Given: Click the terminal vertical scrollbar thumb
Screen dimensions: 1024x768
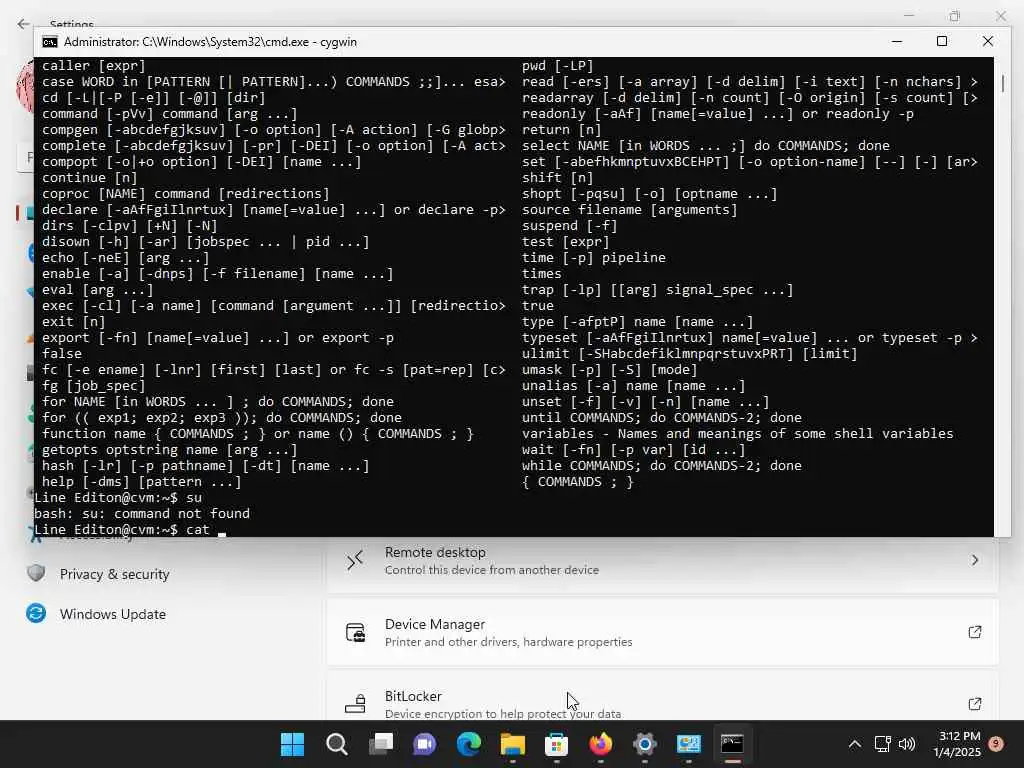Looking at the screenshot, I should click(x=1002, y=83).
